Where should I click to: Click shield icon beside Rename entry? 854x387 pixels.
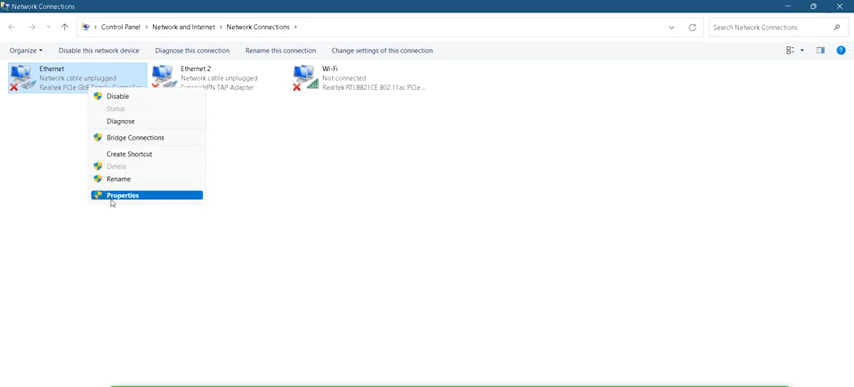pos(98,179)
